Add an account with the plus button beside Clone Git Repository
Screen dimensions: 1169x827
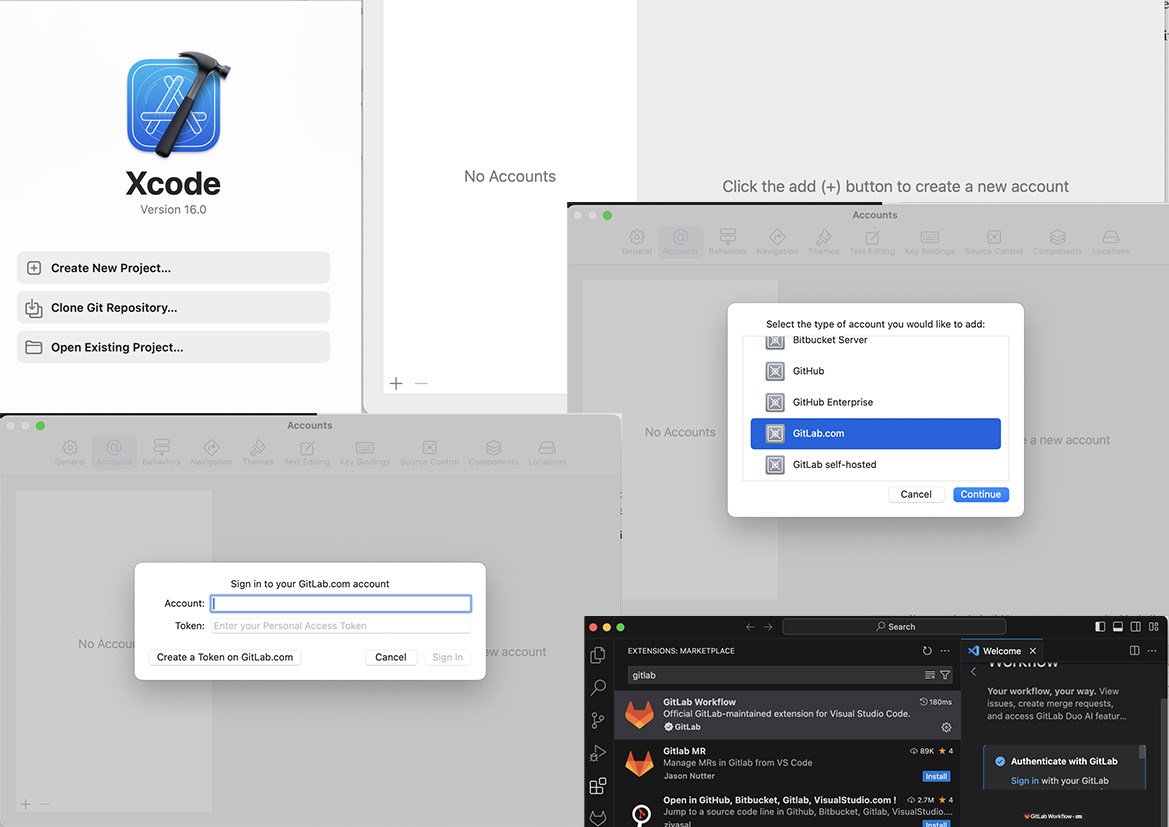tap(396, 383)
